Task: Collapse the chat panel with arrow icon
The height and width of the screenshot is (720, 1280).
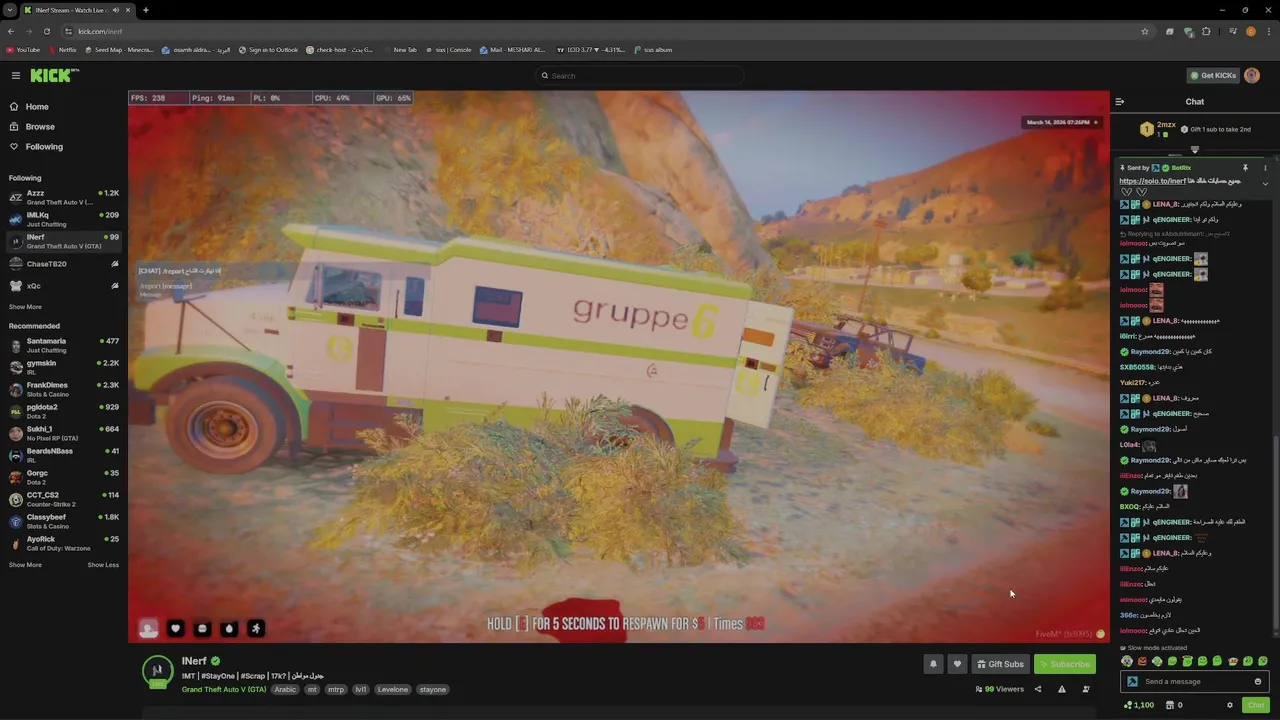Action: [1120, 101]
